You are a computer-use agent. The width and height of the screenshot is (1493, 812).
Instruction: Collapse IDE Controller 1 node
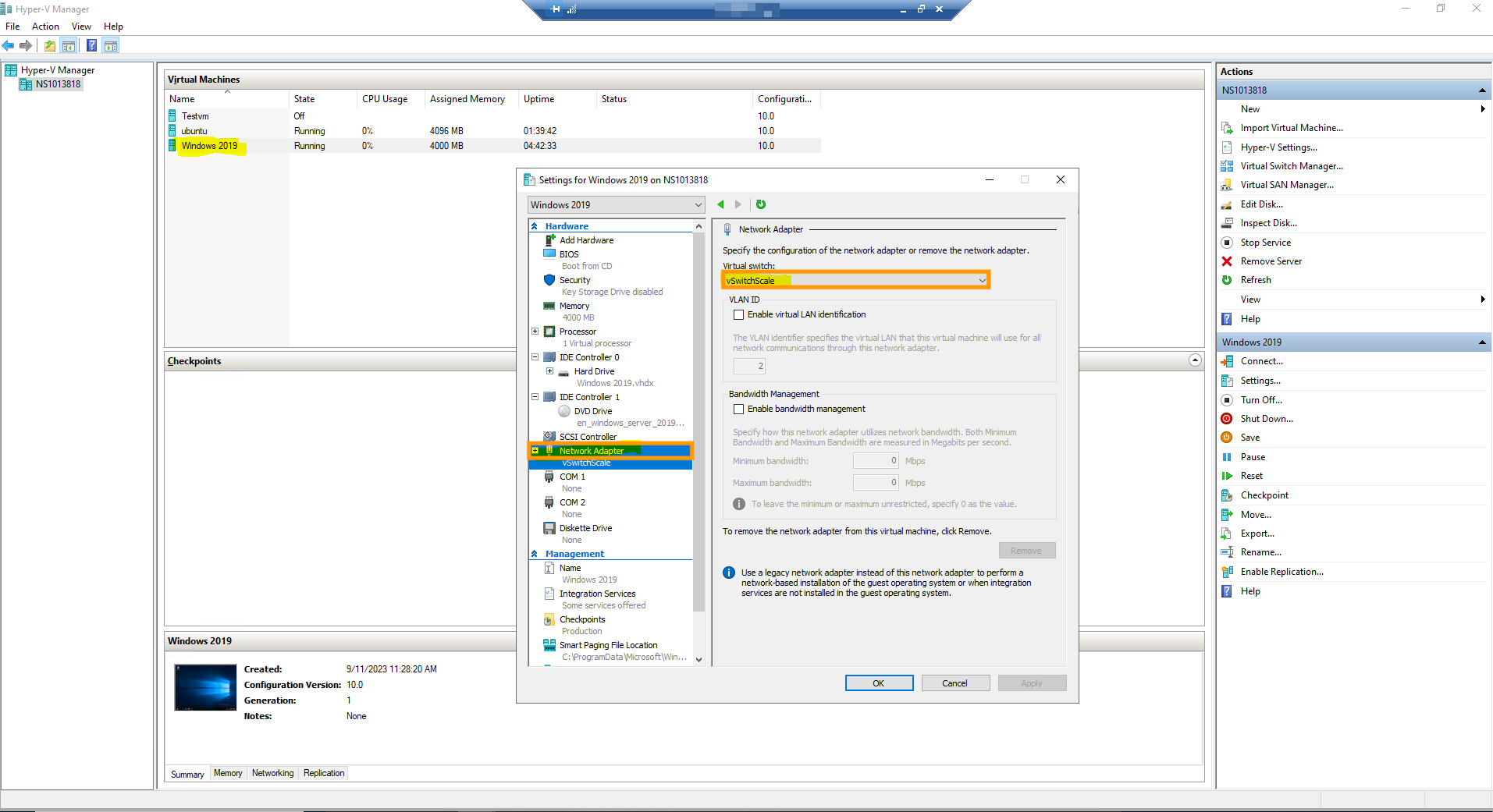(x=535, y=397)
